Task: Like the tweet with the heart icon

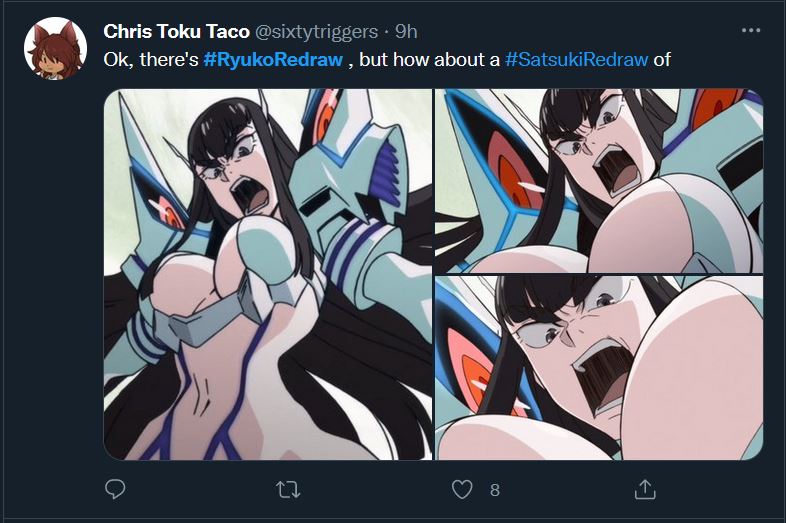Action: (x=462, y=489)
